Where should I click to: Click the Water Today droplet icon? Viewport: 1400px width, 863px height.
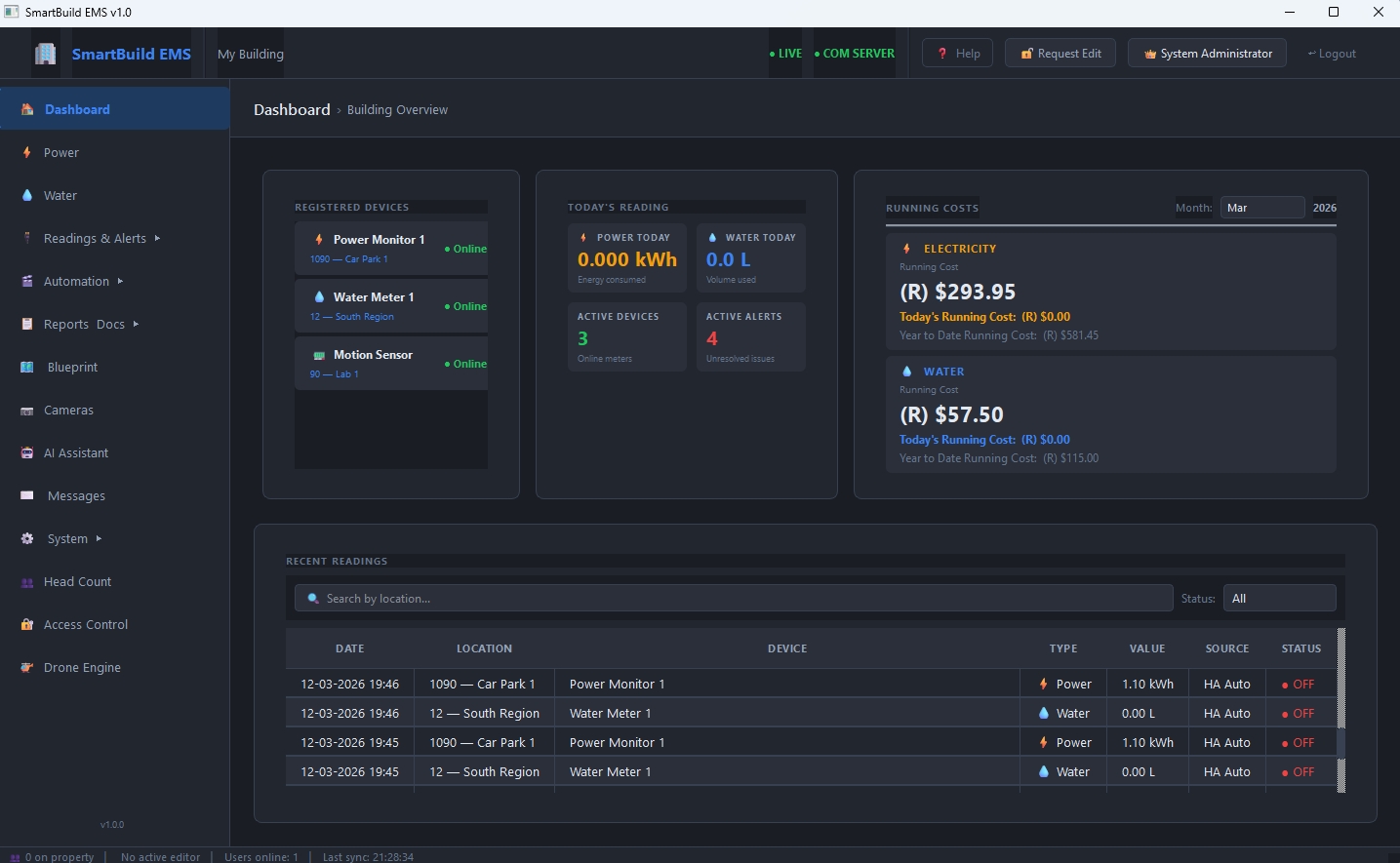[x=712, y=237]
